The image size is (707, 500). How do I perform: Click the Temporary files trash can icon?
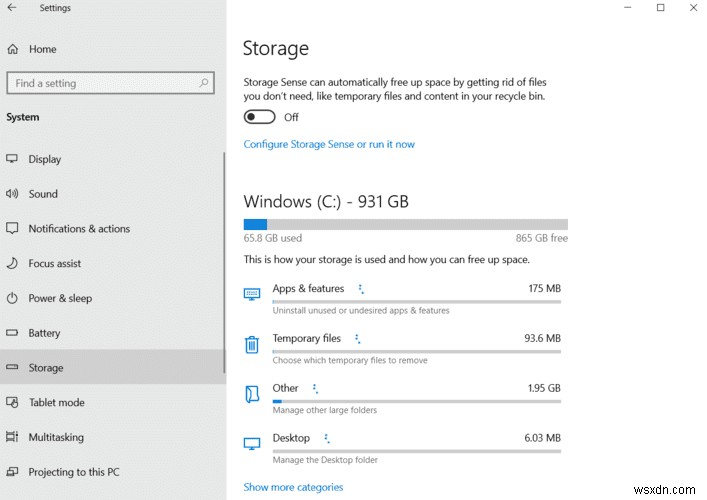(252, 344)
